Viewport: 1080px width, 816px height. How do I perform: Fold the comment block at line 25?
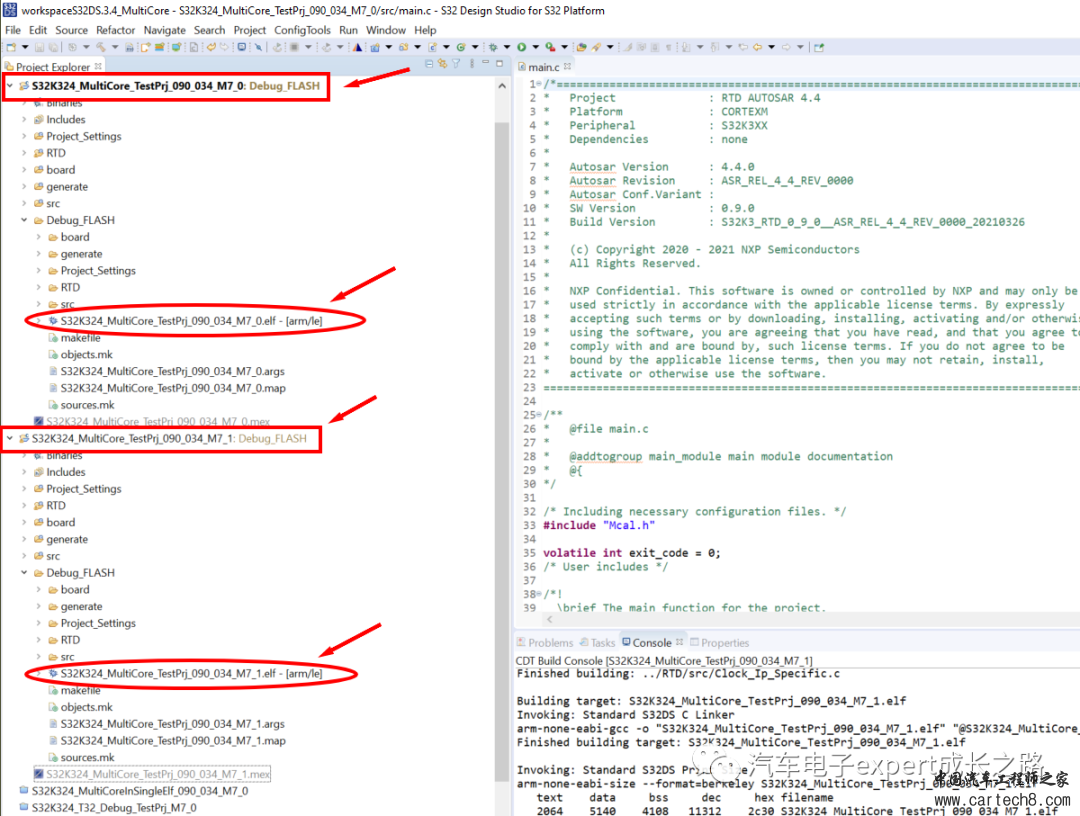point(539,415)
